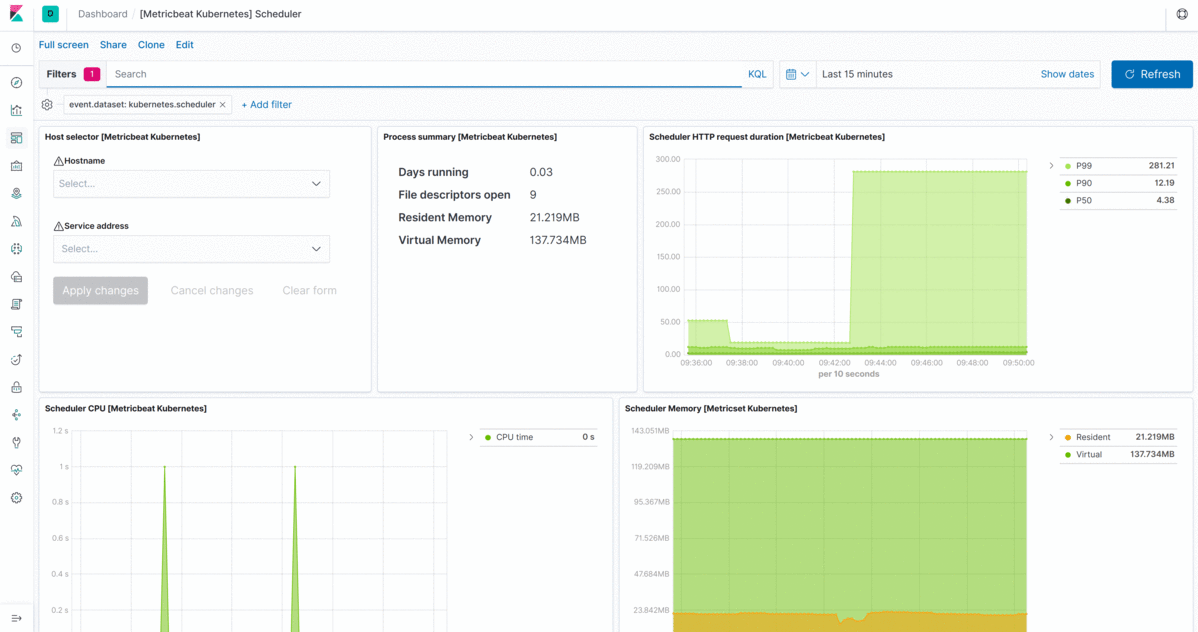The image size is (1198, 632).
Task: Switch query language via KQL
Action: pyautogui.click(x=756, y=74)
